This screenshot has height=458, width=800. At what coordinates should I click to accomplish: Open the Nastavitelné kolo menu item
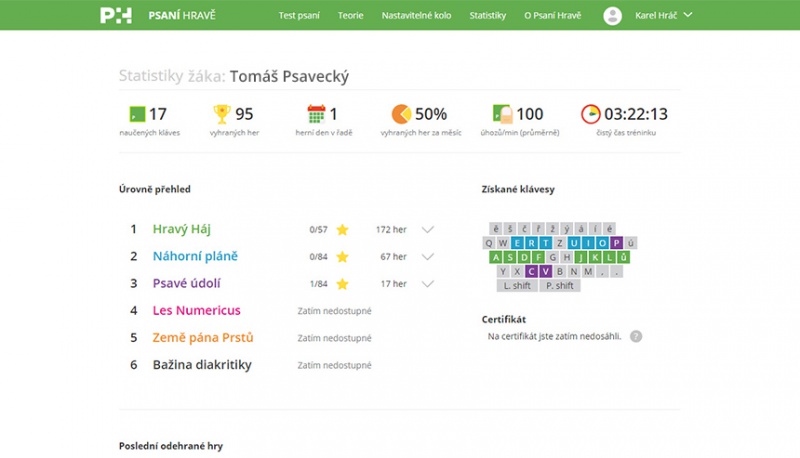coord(416,15)
